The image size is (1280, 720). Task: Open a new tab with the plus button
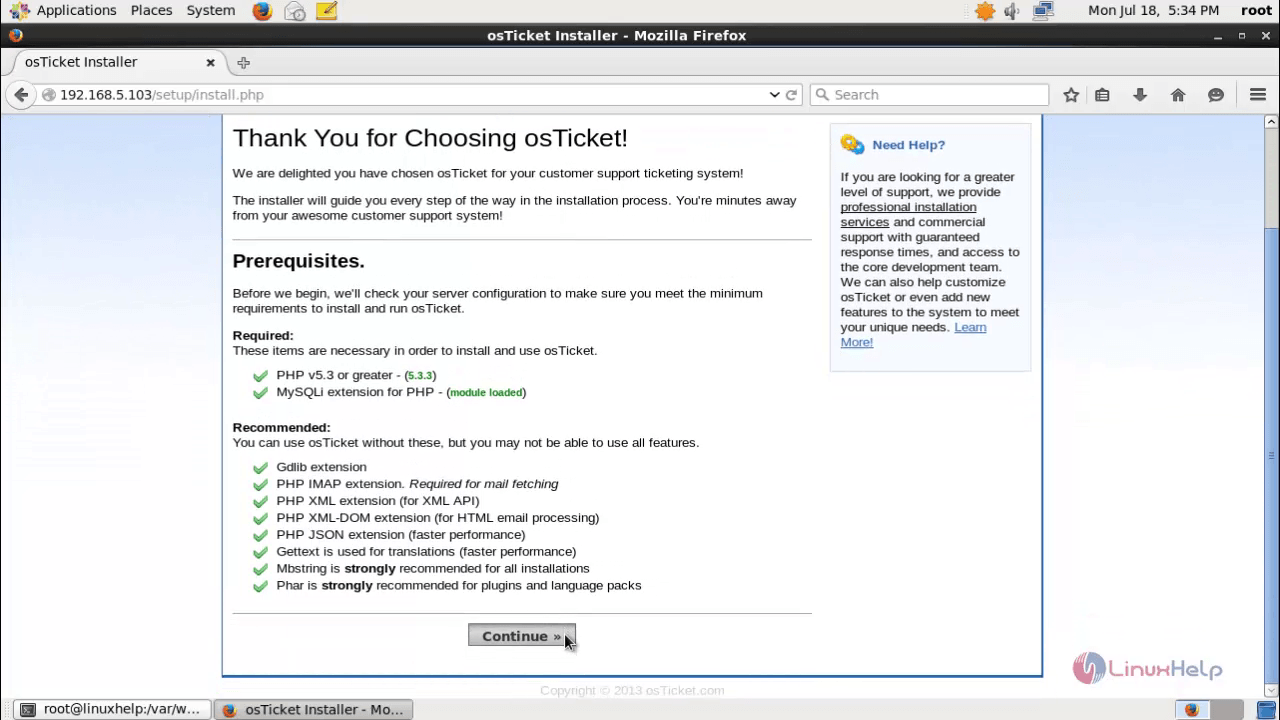click(243, 62)
